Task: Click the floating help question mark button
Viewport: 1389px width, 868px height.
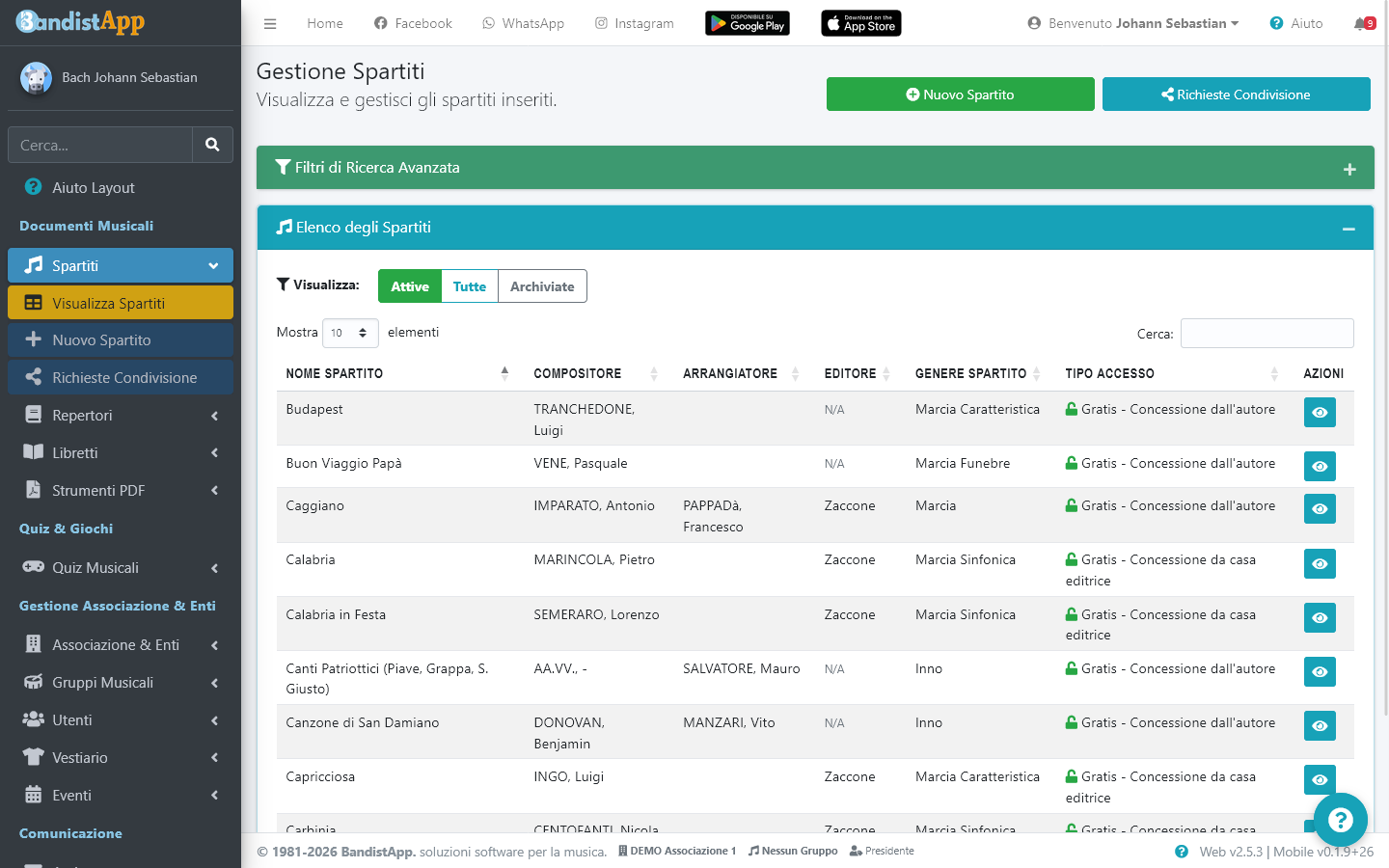Action: coord(1340,820)
